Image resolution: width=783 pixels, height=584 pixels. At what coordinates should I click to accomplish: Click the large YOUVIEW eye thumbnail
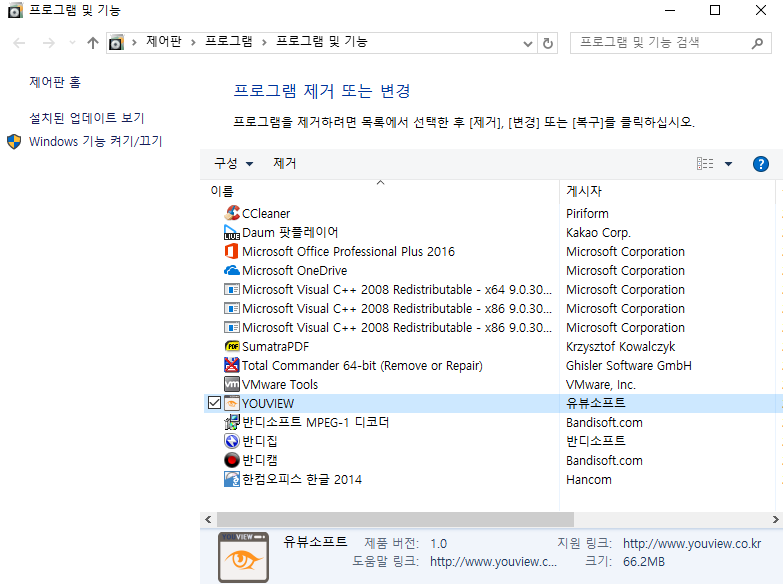243,557
